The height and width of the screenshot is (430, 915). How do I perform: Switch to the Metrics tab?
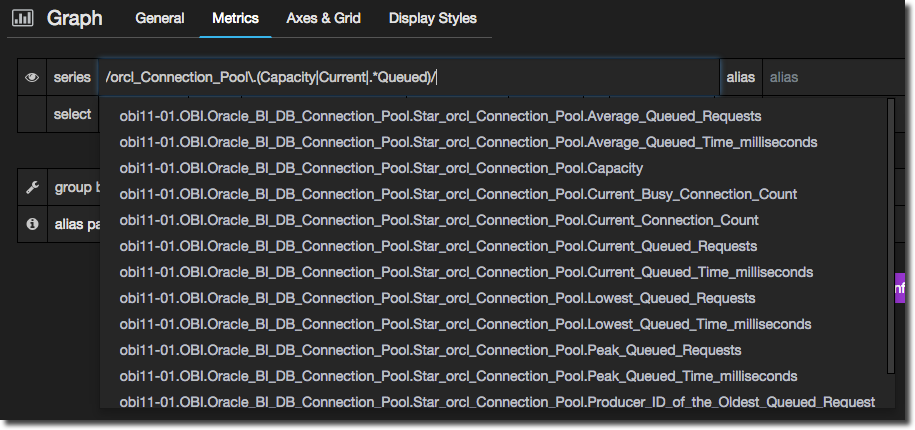[x=236, y=18]
